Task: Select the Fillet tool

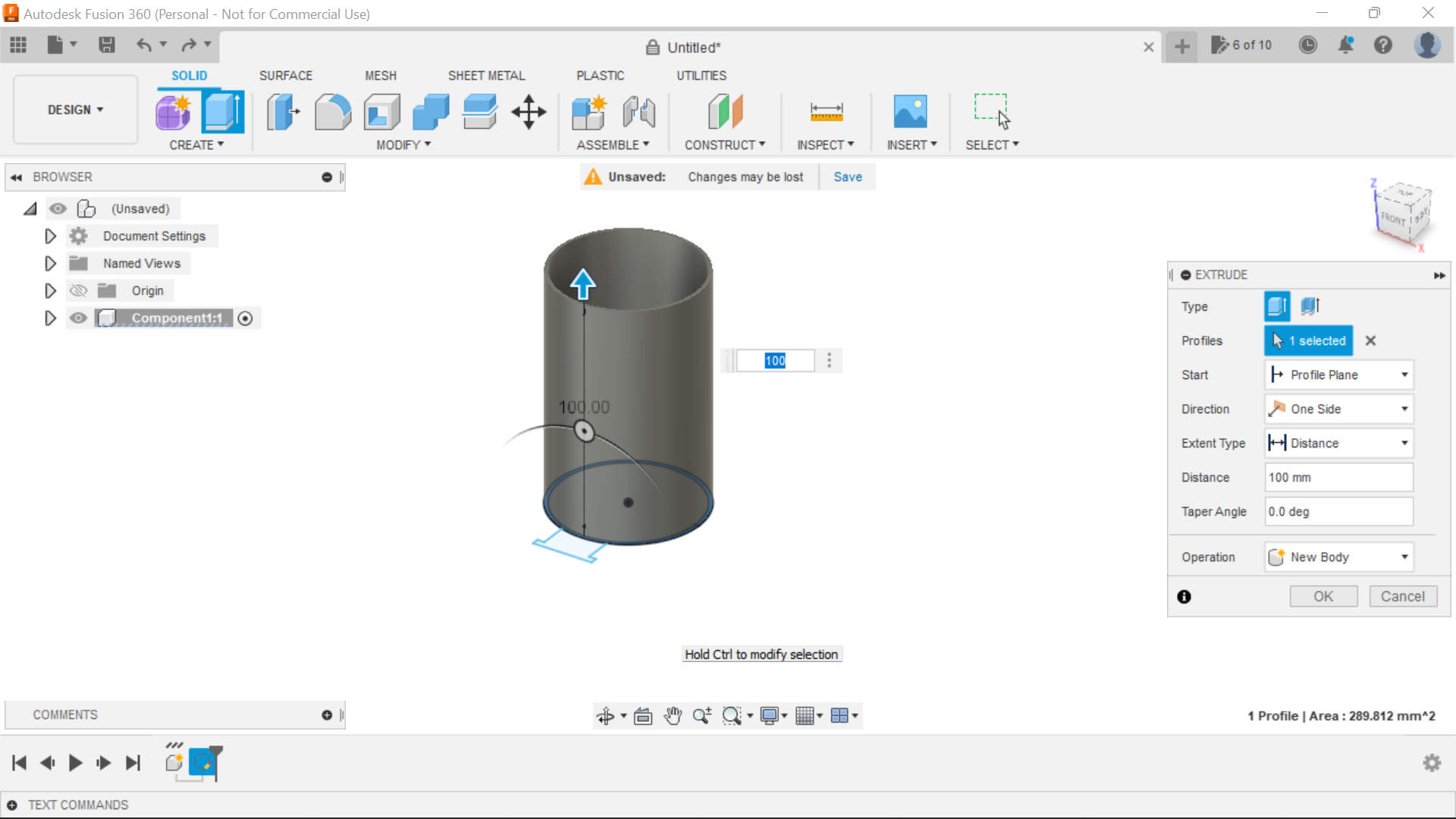Action: pyautogui.click(x=333, y=111)
